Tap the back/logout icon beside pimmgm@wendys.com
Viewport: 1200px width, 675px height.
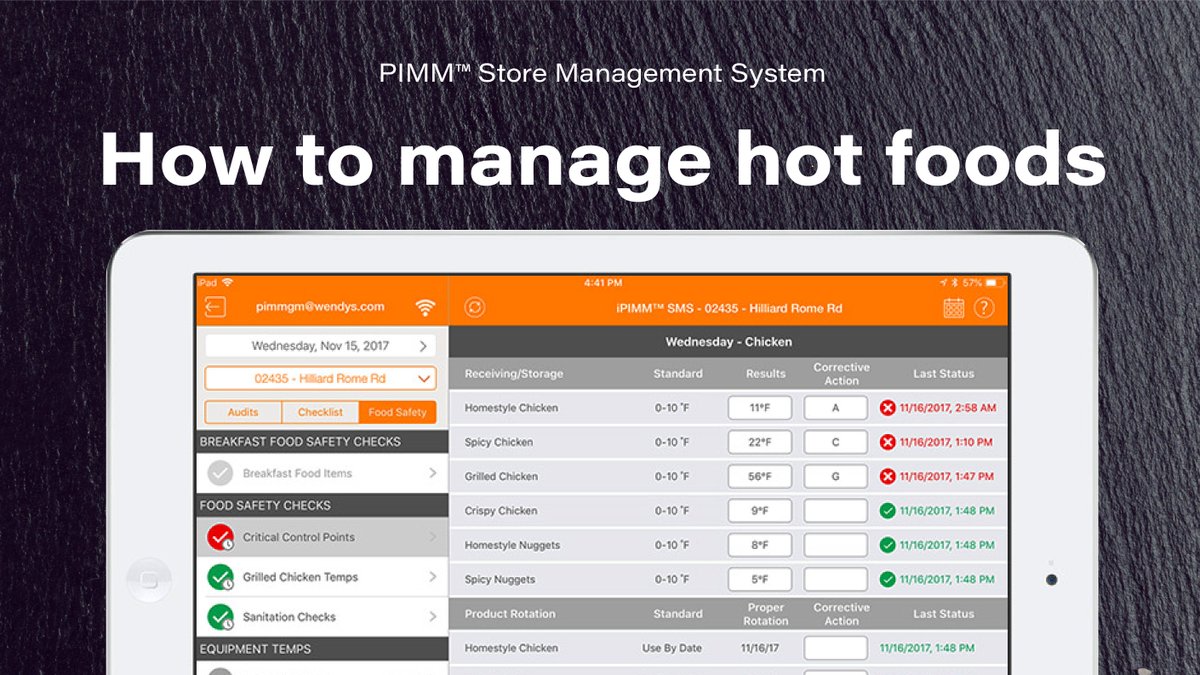tap(215, 307)
